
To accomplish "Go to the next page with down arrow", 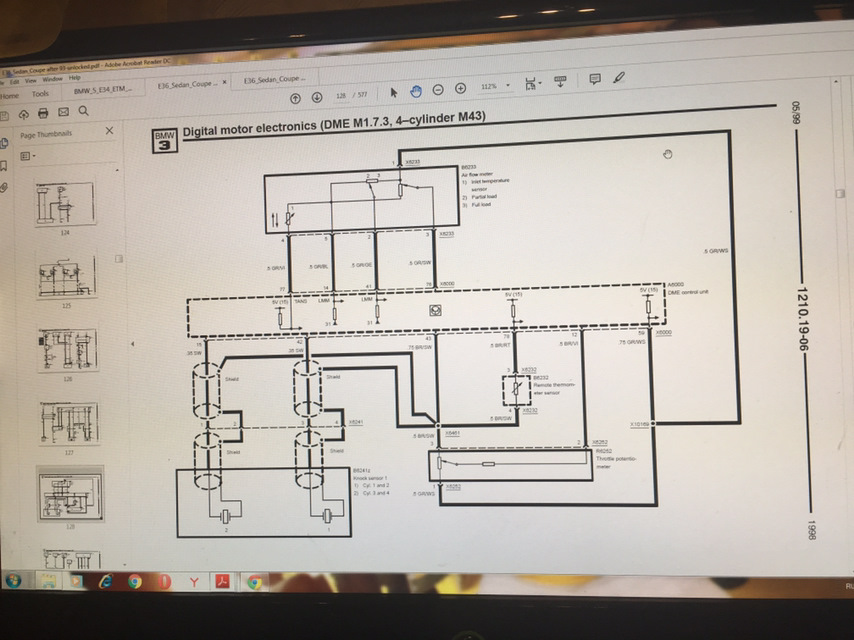I will [317, 97].
